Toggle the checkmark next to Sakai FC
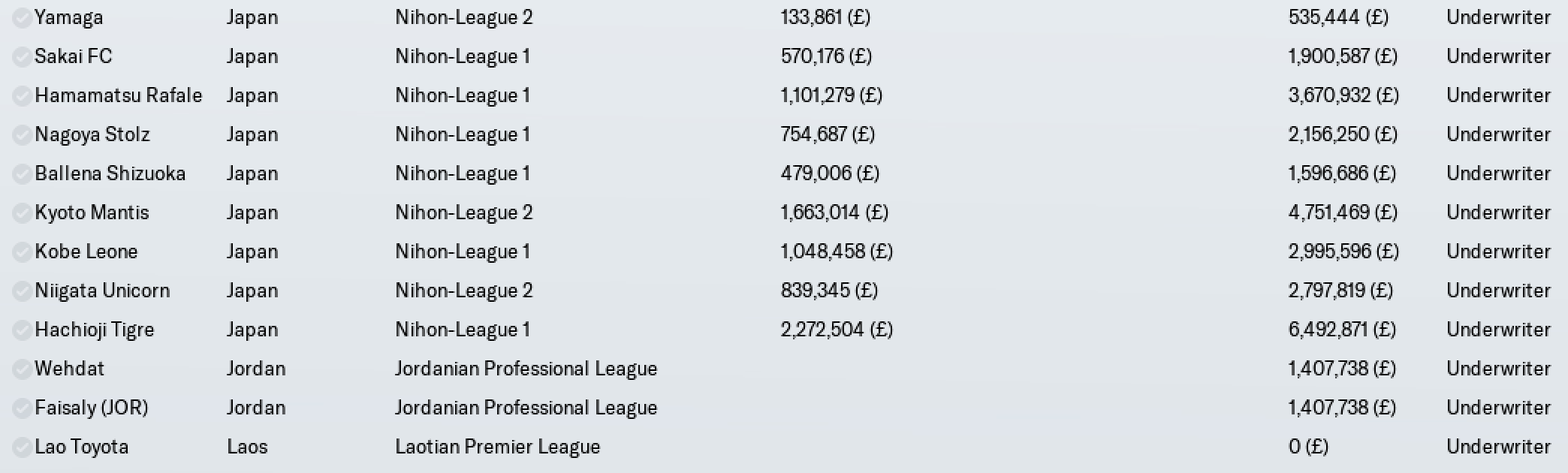This screenshot has width=1568, height=473. tap(23, 56)
